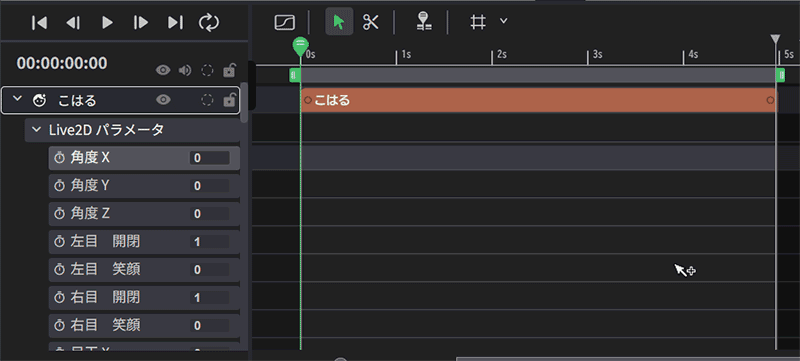Step back one frame
This screenshot has width=800, height=361.
(73, 22)
